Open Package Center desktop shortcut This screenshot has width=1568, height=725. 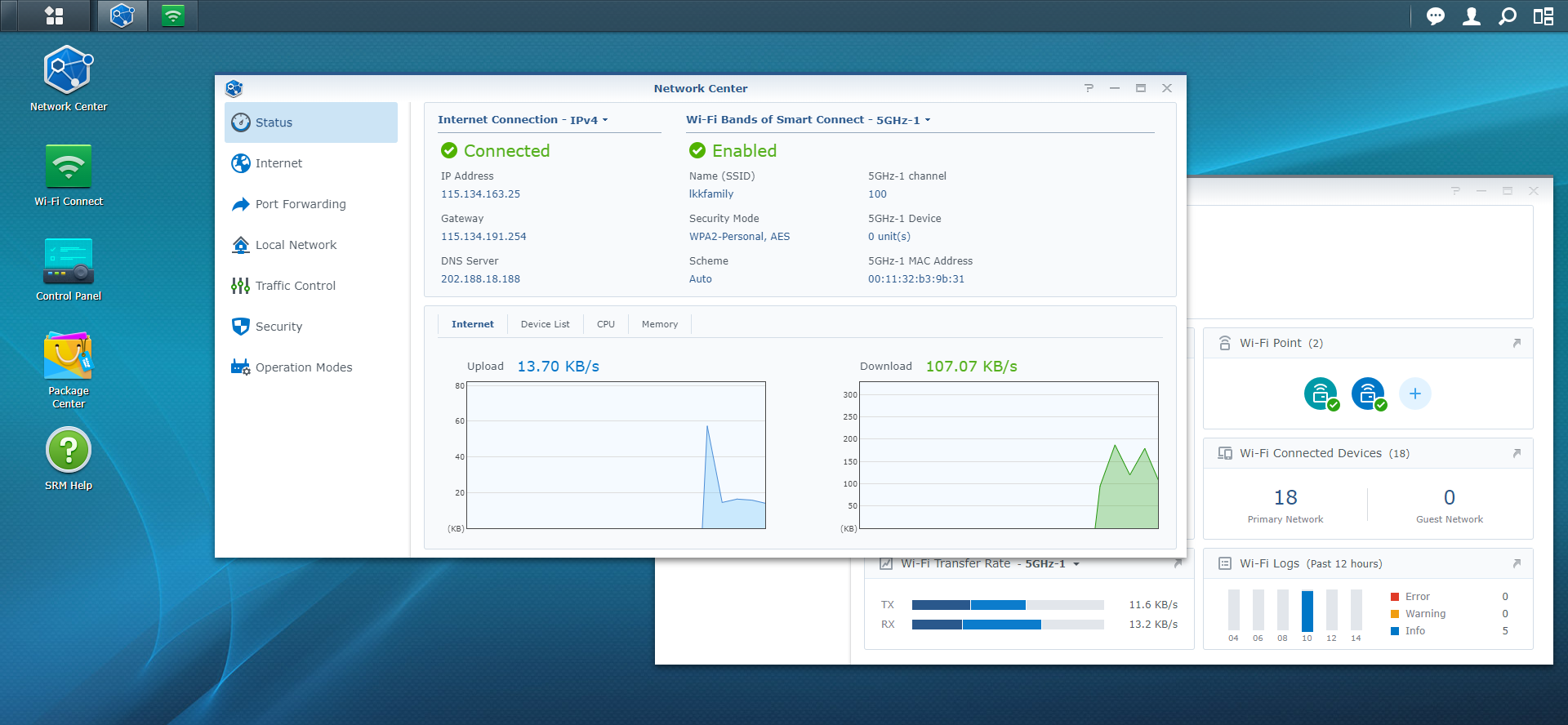coord(69,370)
